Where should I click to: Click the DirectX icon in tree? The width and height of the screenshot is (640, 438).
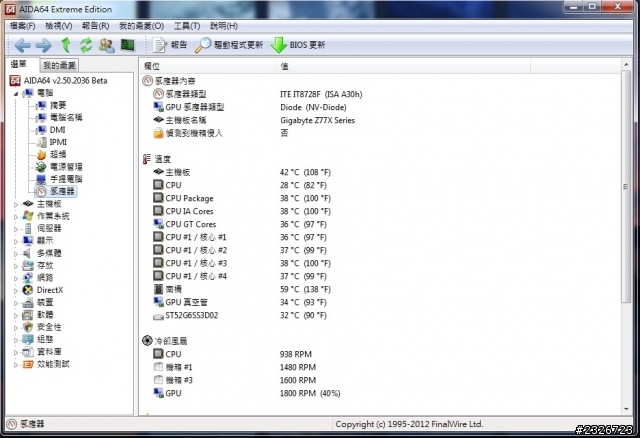click(x=28, y=290)
